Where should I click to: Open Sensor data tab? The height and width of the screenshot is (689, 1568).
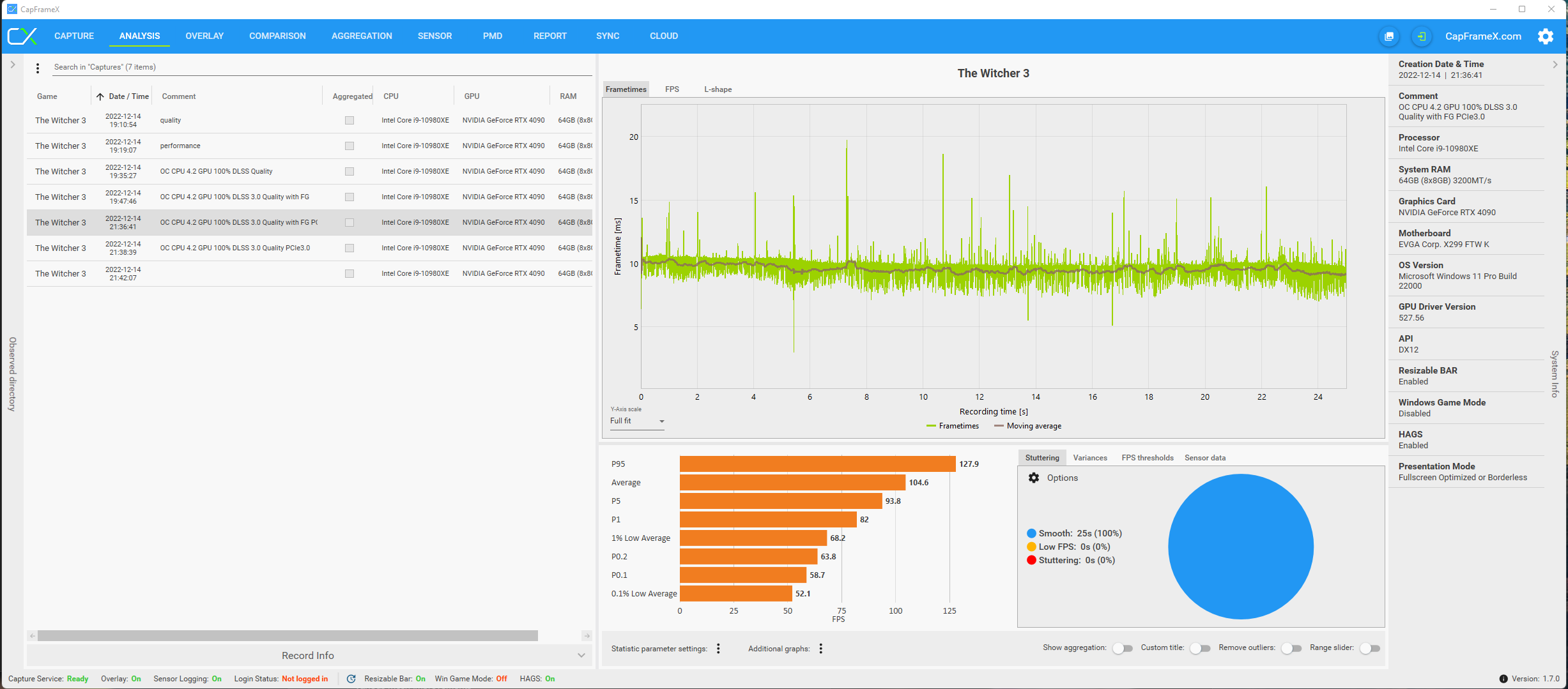1205,458
